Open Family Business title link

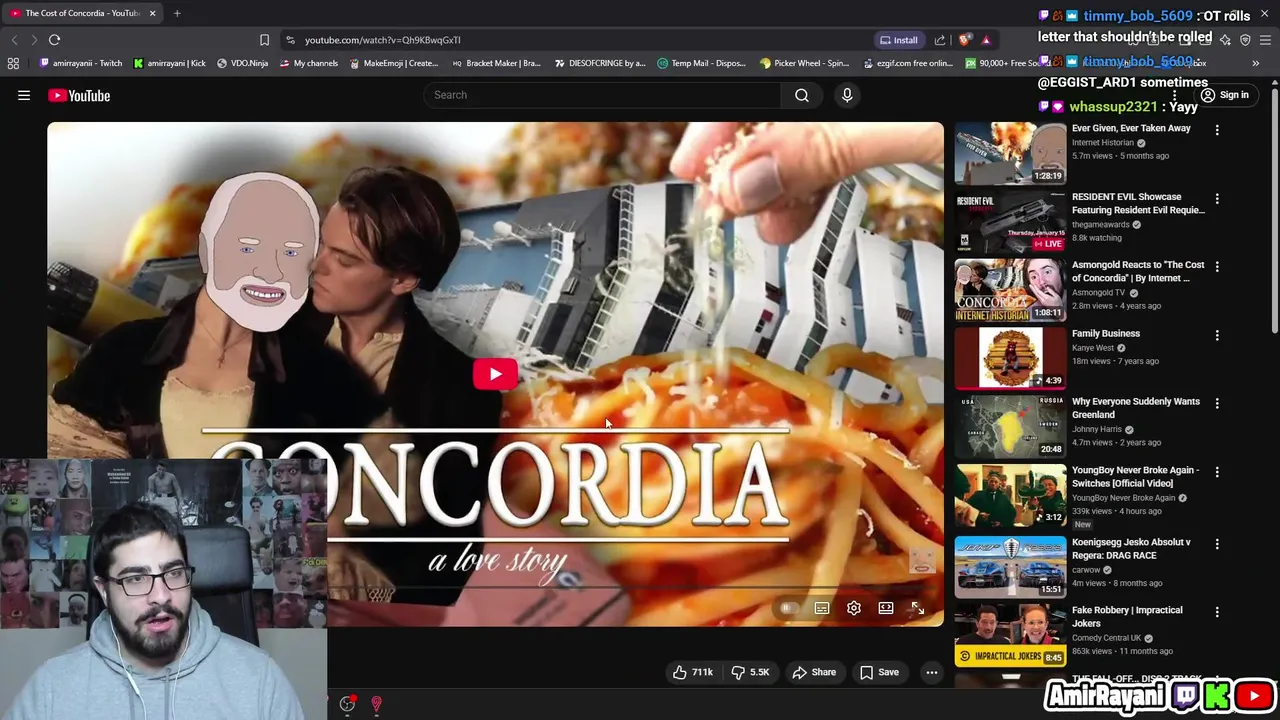[x=1105, y=334]
